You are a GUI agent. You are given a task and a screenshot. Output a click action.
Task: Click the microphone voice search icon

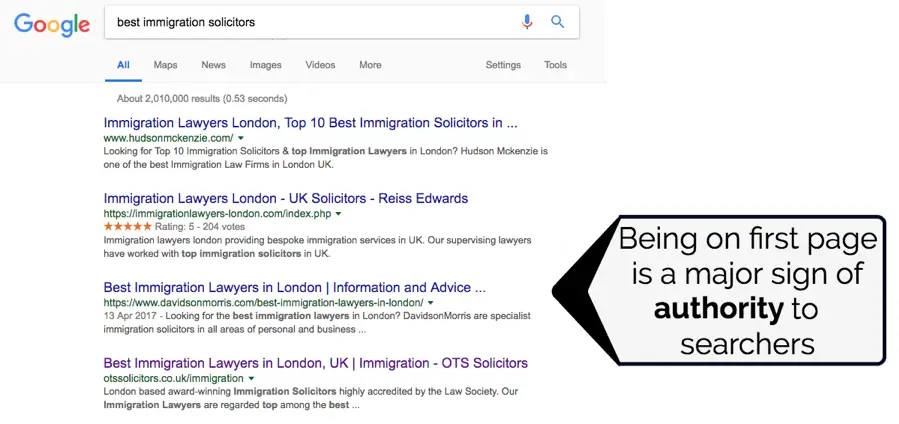(x=527, y=21)
